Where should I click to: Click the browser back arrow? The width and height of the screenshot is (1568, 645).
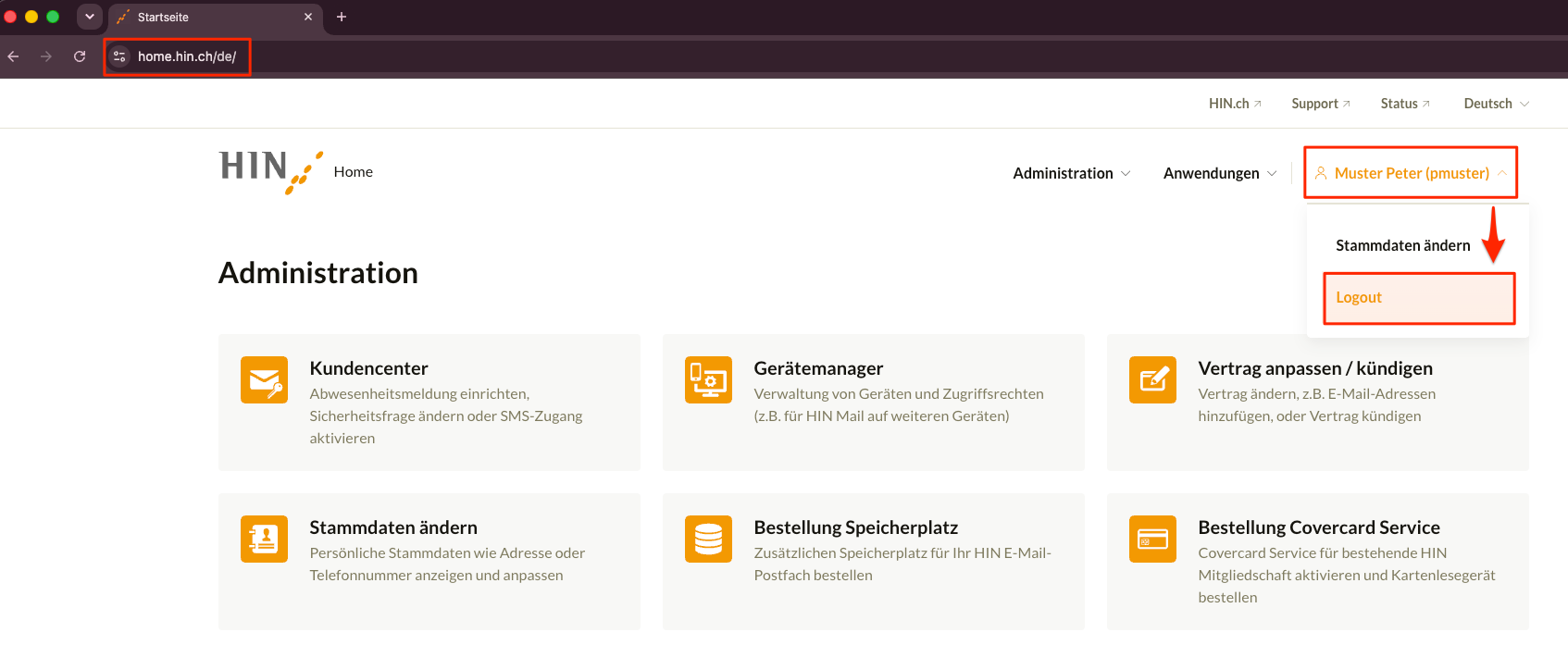click(13, 56)
